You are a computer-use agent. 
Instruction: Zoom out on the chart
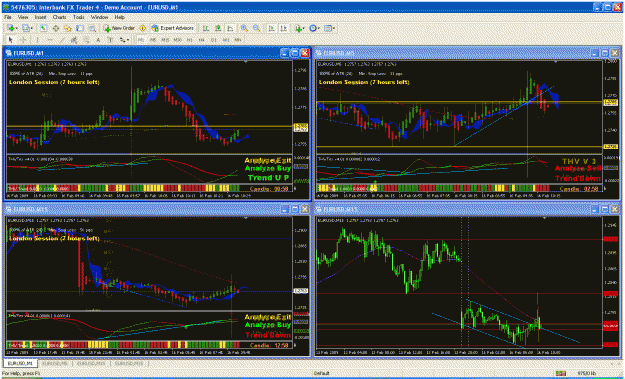[x=256, y=28]
